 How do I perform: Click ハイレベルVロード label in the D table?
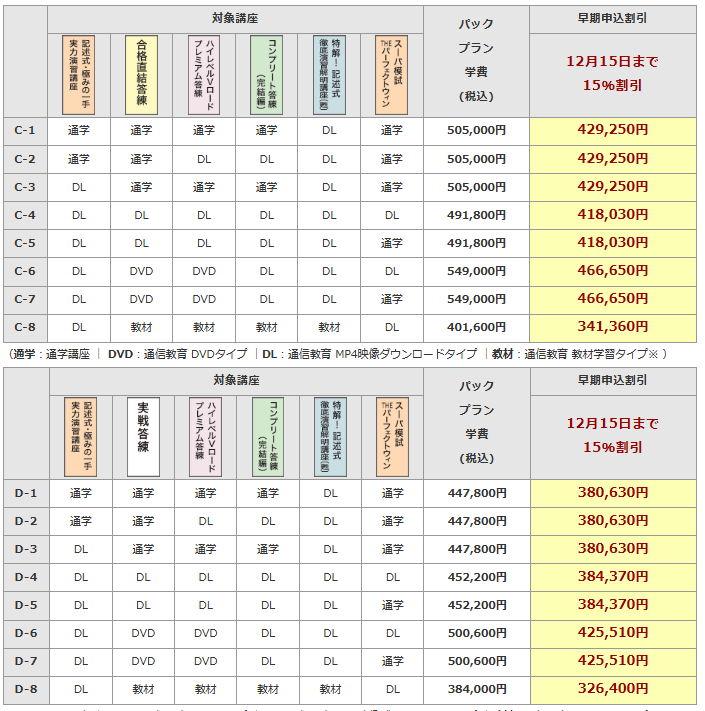(x=205, y=437)
